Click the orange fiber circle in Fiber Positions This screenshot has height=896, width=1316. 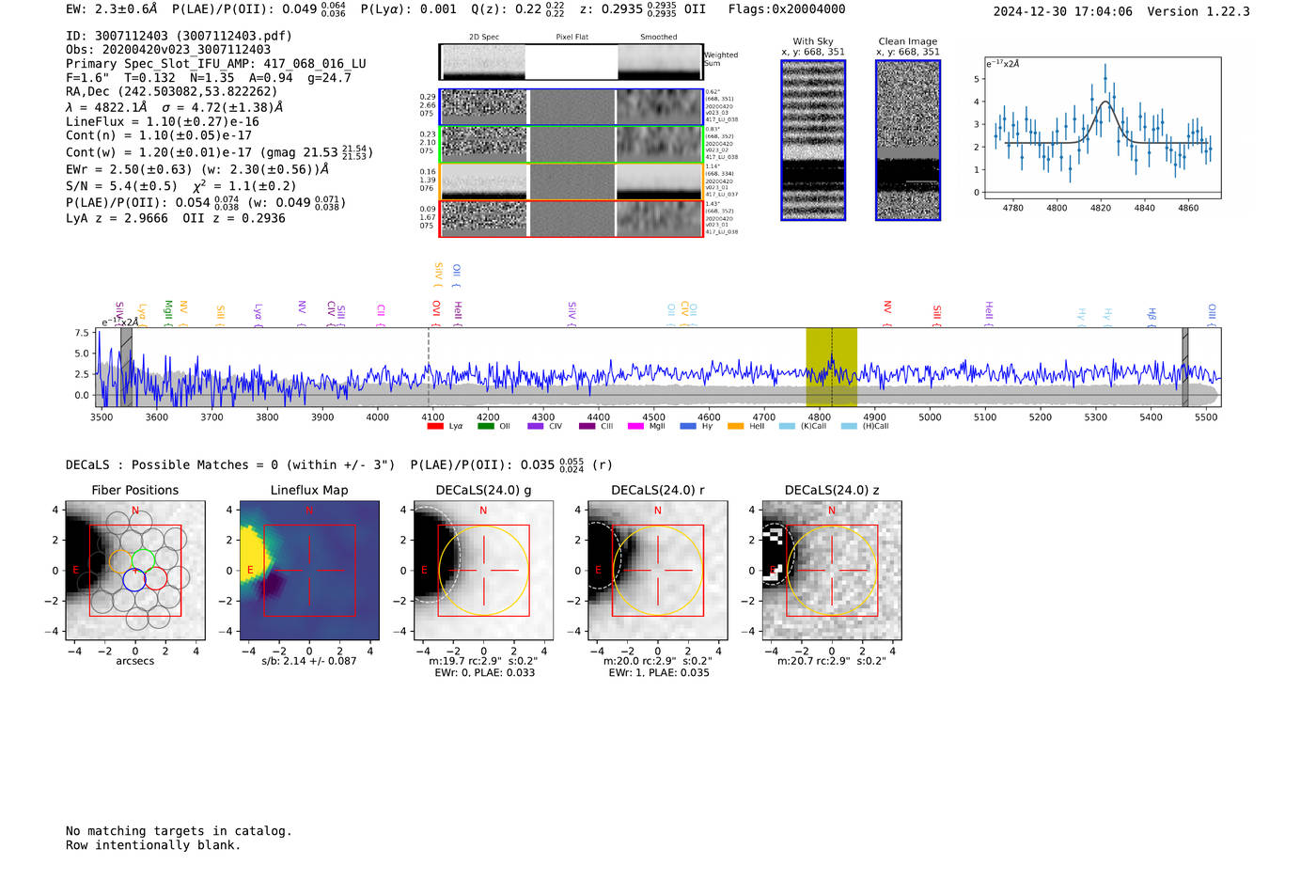pyautogui.click(x=120, y=560)
